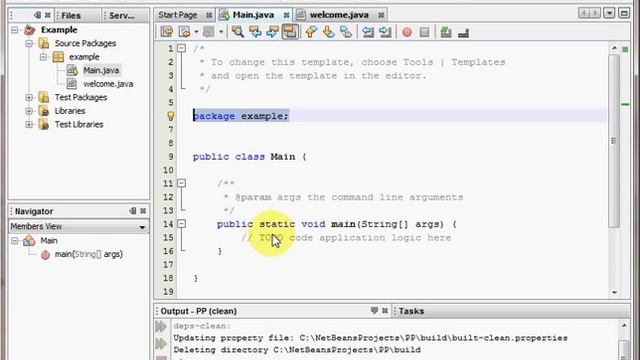Viewport: 640px width, 360px height.
Task: Select welcome.java in the project tree
Action: (x=108, y=84)
